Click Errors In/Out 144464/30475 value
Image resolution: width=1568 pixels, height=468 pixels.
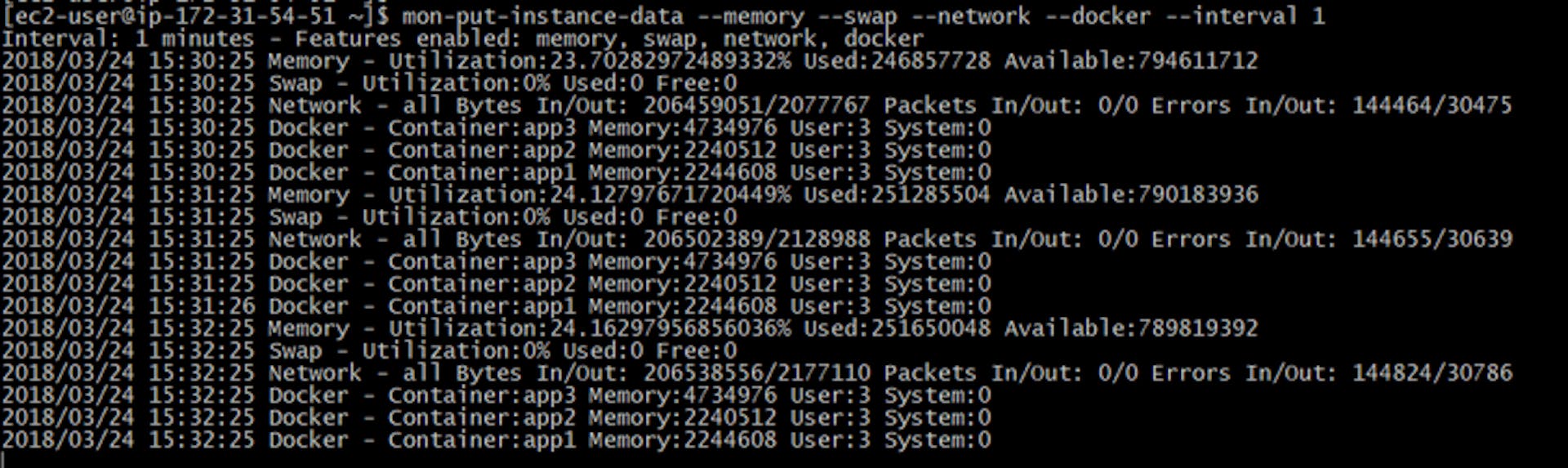pyautogui.click(x=1432, y=105)
